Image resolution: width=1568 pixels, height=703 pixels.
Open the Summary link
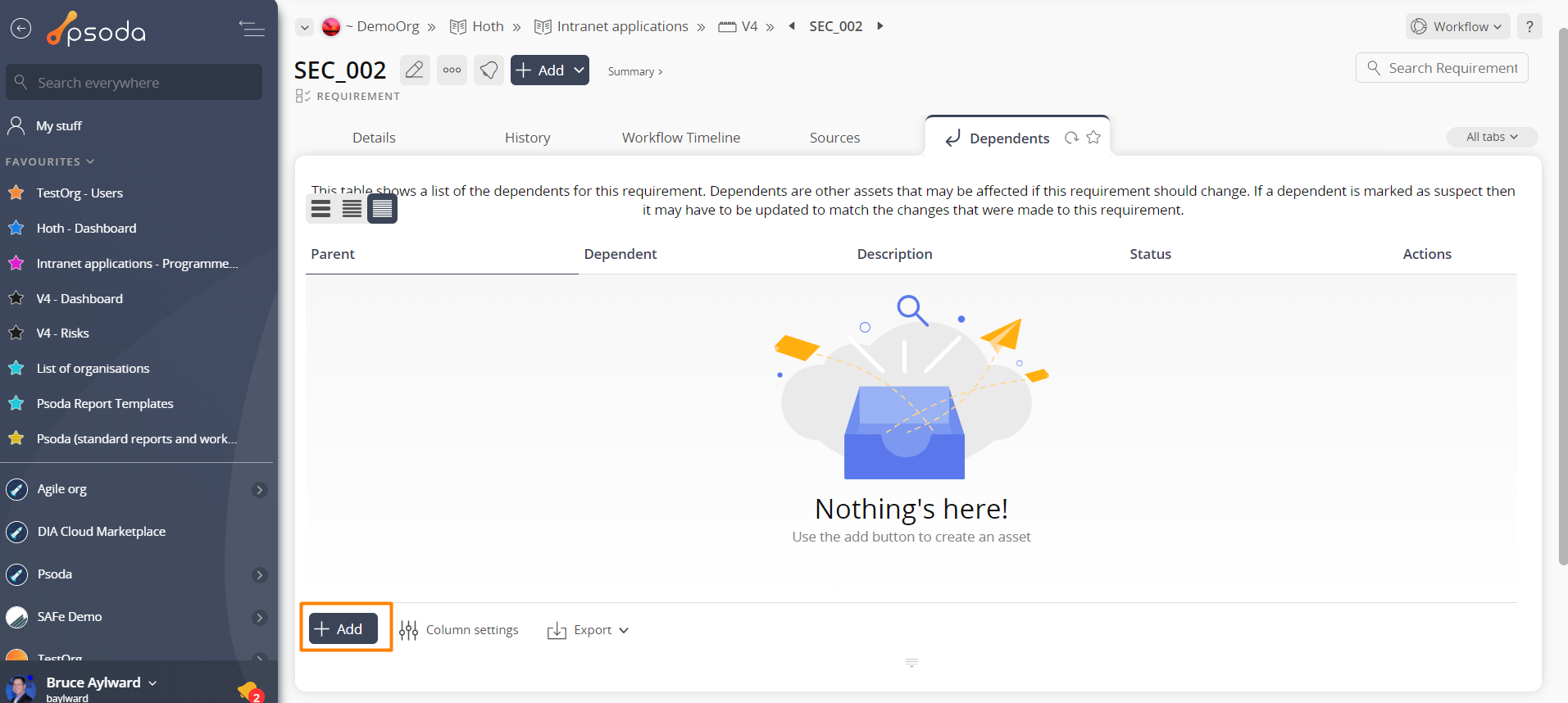point(635,71)
